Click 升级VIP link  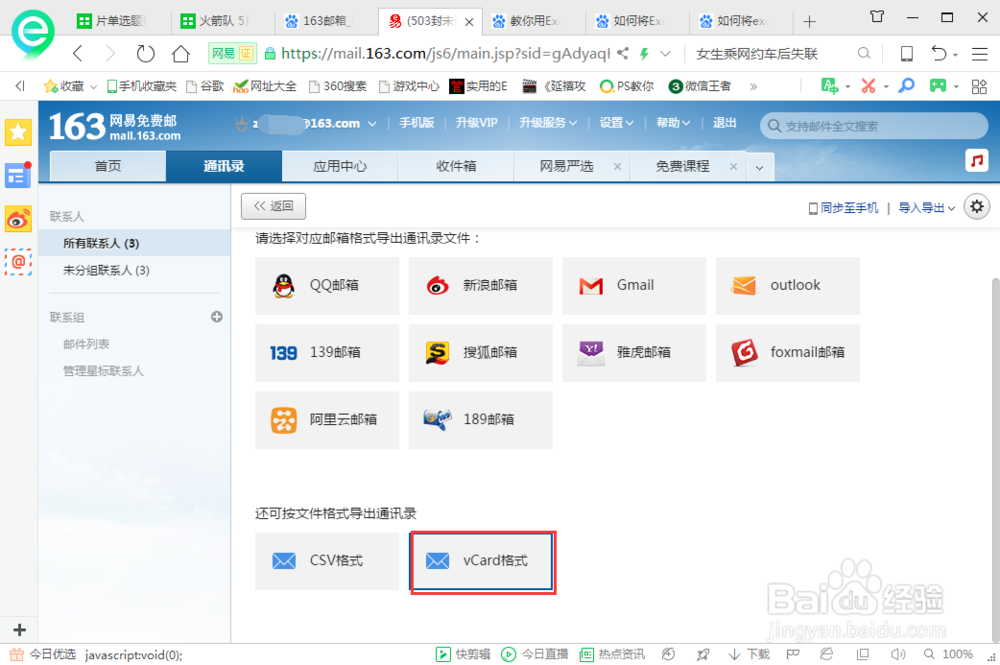pos(476,123)
